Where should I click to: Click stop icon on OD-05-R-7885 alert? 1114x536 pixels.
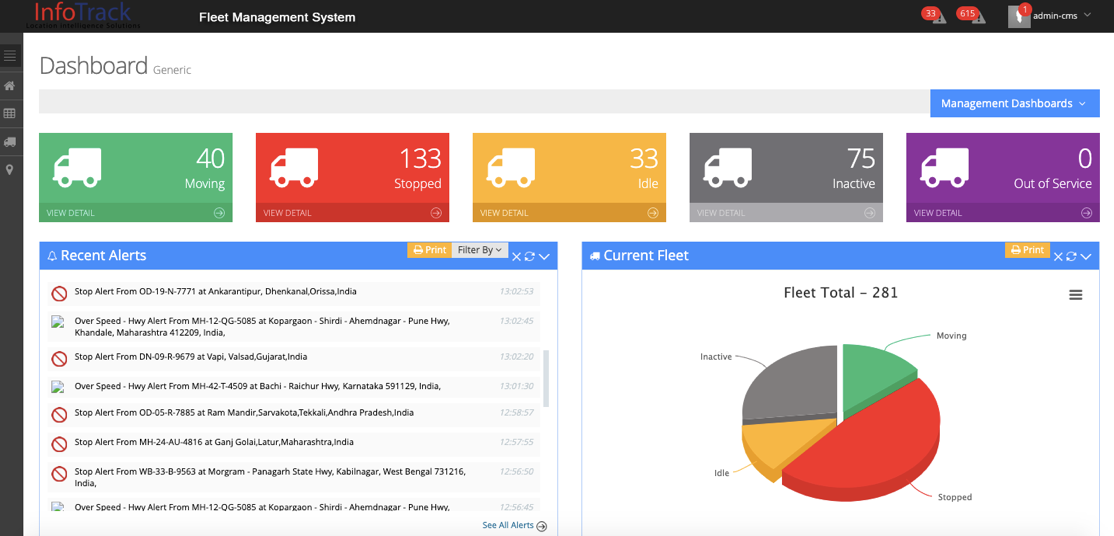(59, 414)
